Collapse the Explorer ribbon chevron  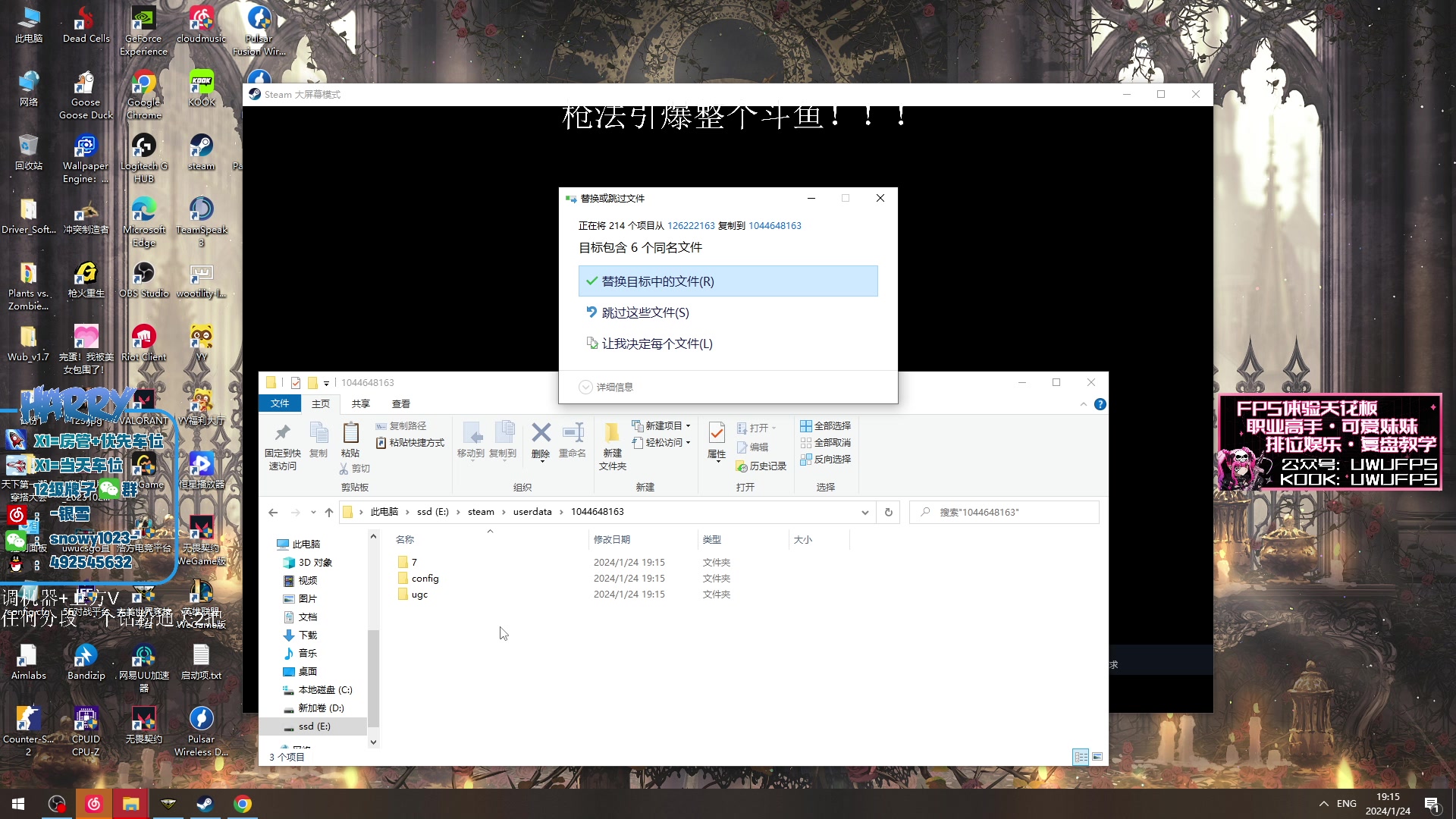pos(1083,404)
